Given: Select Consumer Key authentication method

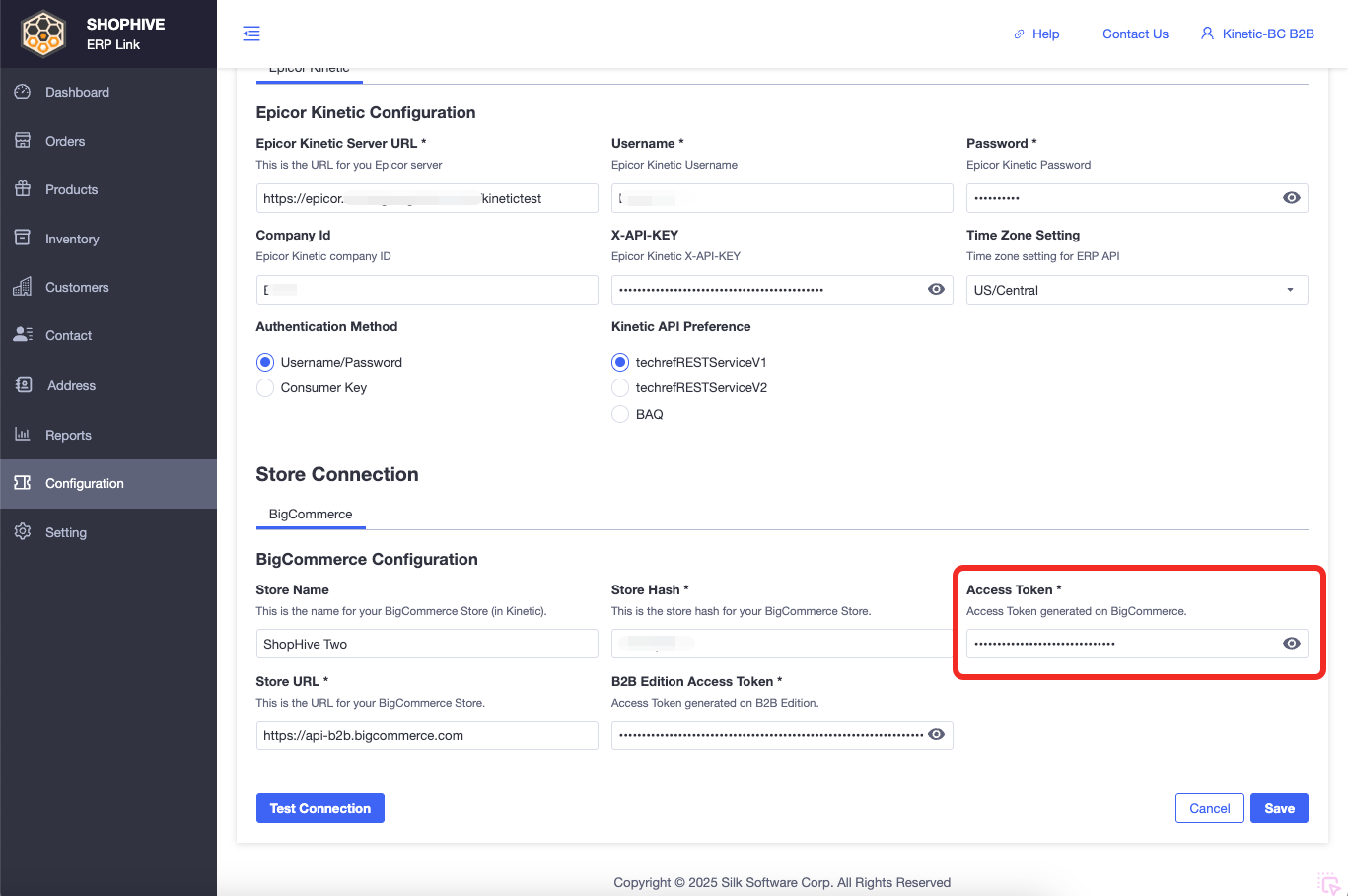Looking at the screenshot, I should 265,388.
